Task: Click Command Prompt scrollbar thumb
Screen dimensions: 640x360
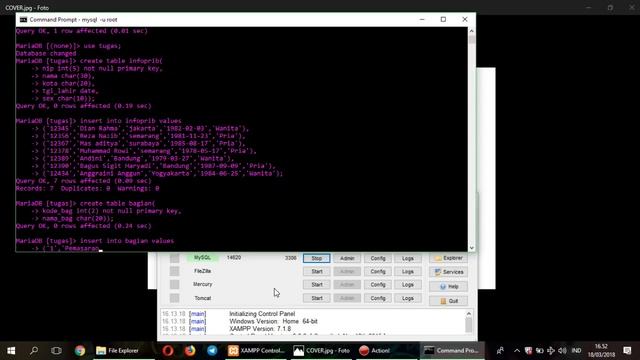Action: click(471, 40)
